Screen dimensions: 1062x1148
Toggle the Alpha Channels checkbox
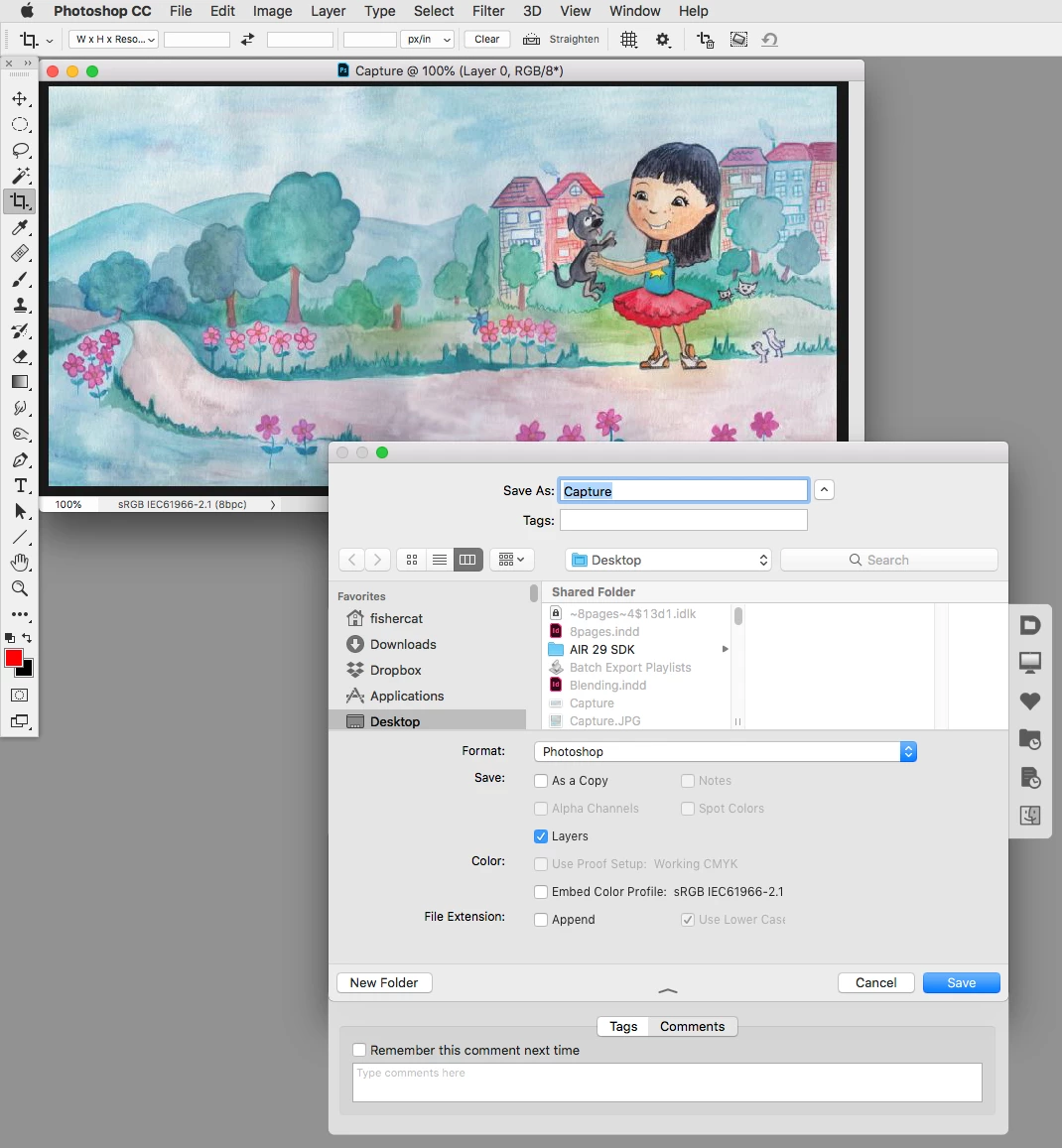pos(541,809)
